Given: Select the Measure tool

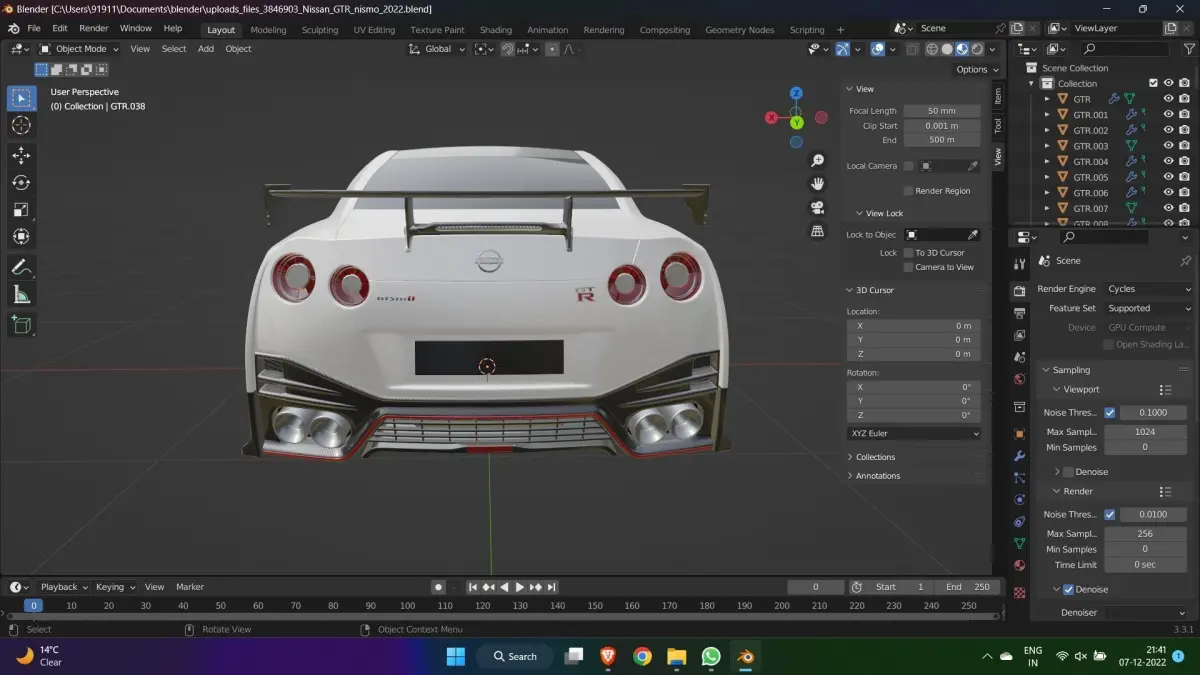Looking at the screenshot, I should click(21, 294).
